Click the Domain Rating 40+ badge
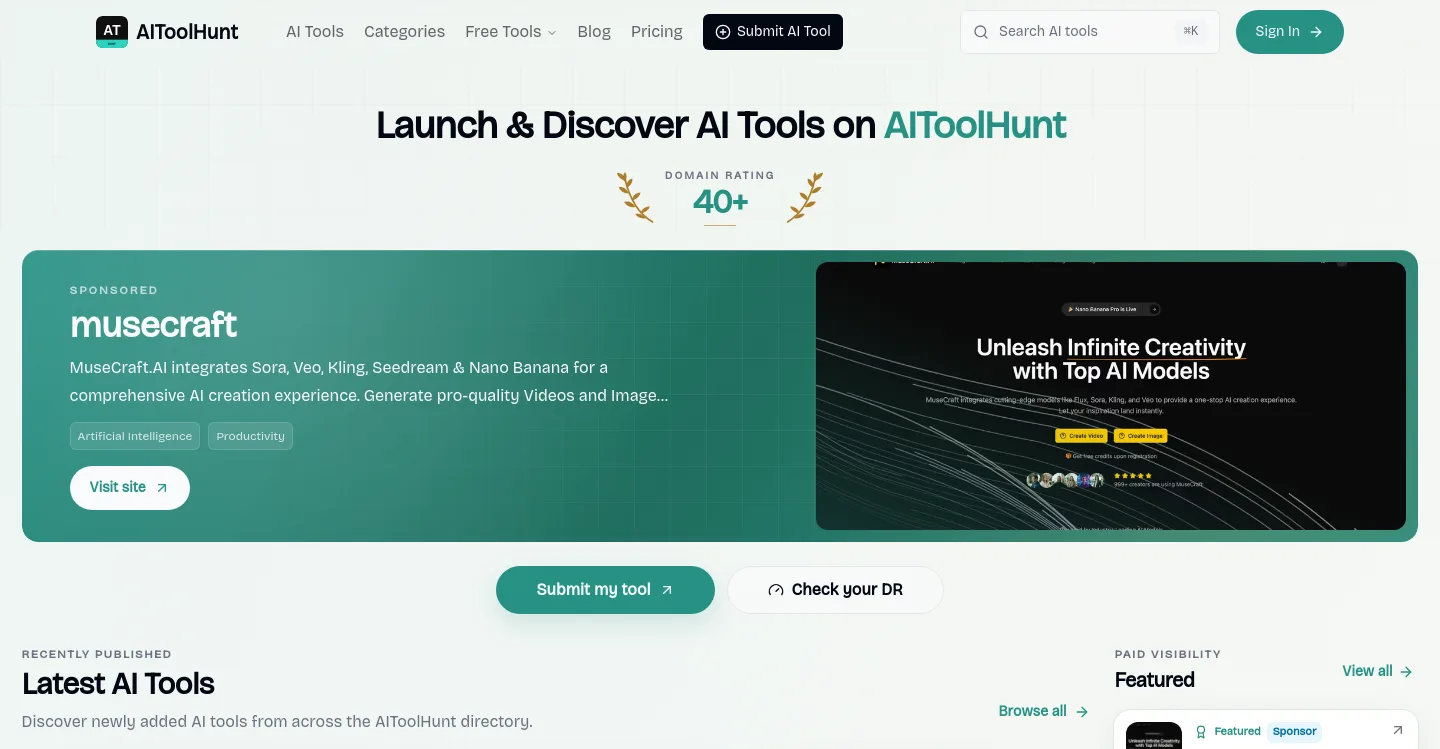 (720, 196)
